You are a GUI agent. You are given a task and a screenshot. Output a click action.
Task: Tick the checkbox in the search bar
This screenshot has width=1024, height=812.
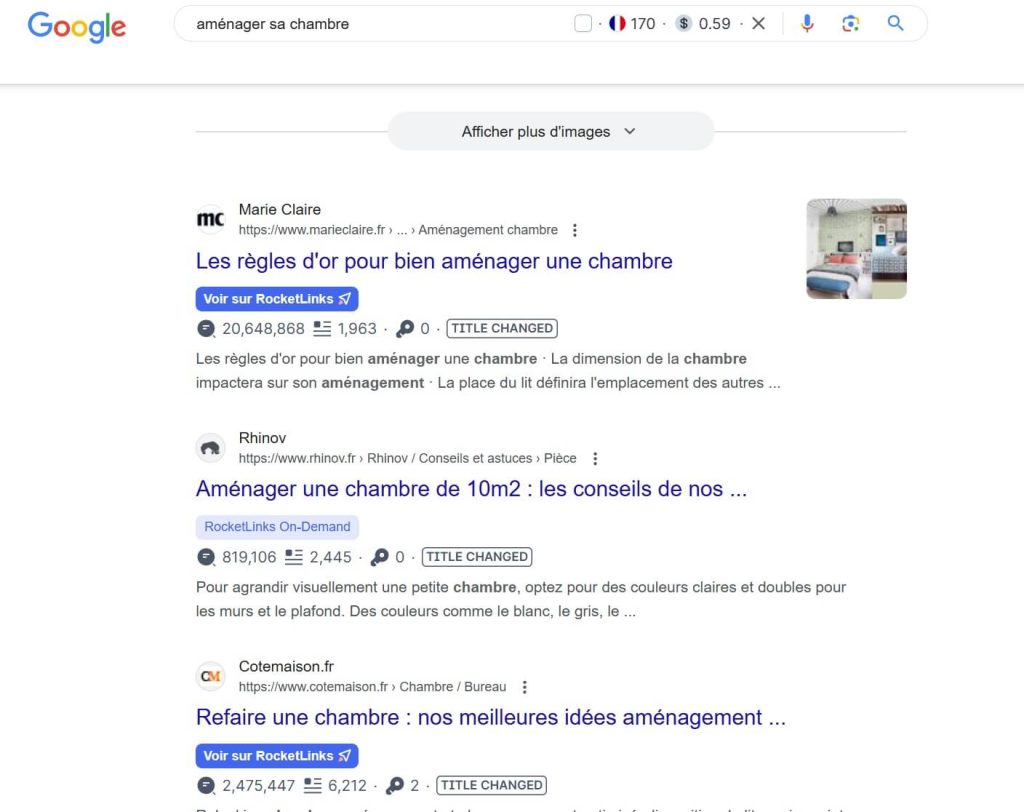(x=583, y=24)
